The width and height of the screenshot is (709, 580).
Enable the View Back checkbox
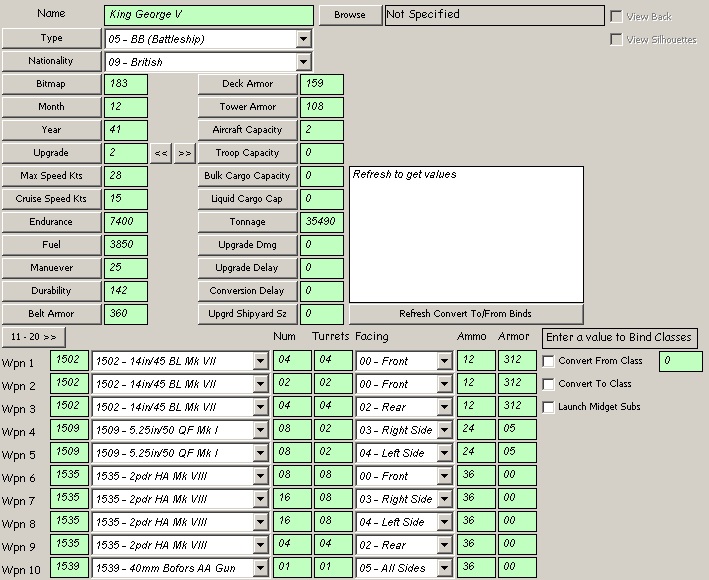coord(616,17)
